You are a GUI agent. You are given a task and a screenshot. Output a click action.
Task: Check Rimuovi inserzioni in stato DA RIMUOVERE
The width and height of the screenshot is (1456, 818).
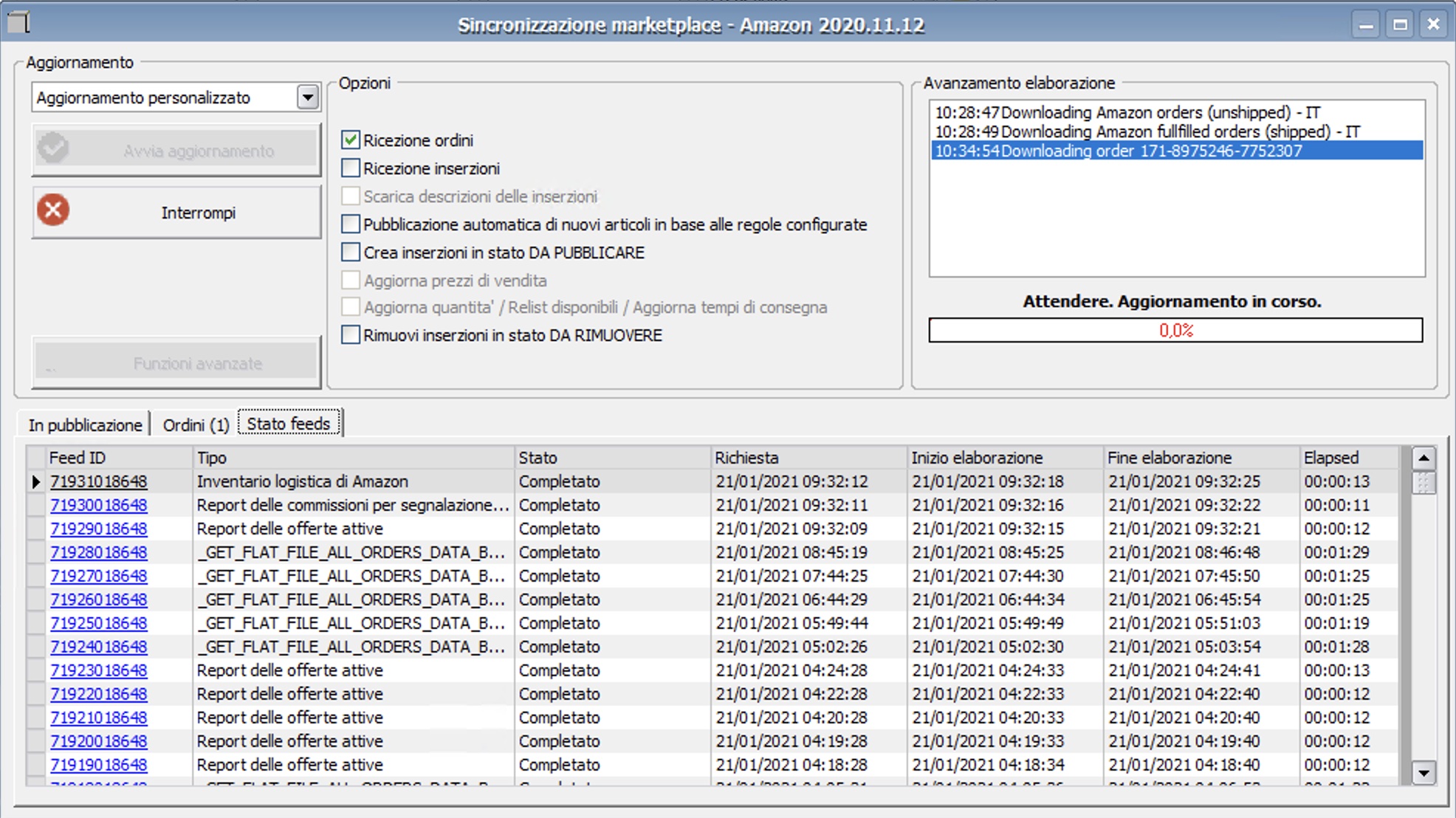(x=351, y=334)
